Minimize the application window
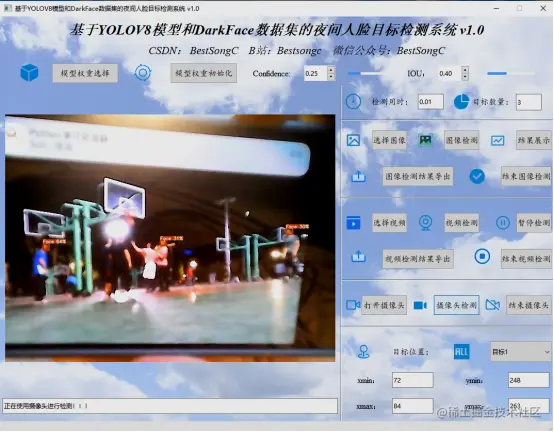The width and height of the screenshot is (554, 432). 496,8
